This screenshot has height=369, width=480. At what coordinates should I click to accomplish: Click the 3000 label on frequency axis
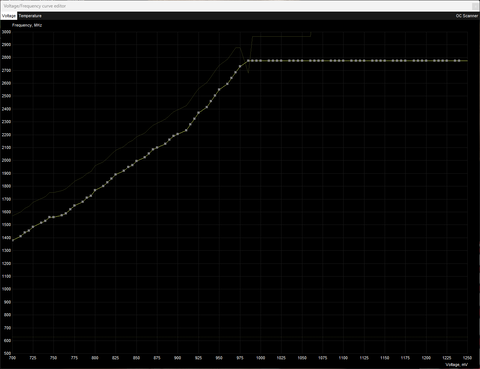click(x=7, y=32)
